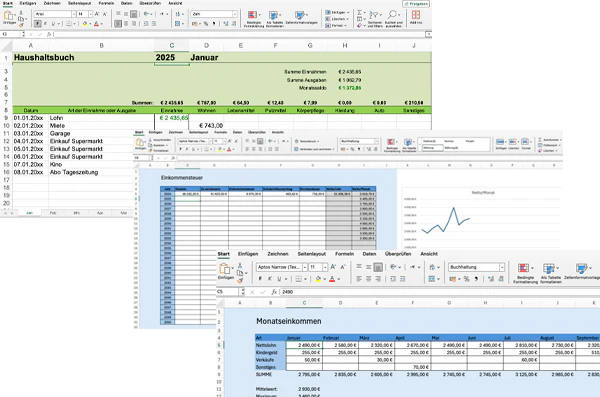Open Buchhaltung format dropdown in Einkommensteuer window

point(377,141)
